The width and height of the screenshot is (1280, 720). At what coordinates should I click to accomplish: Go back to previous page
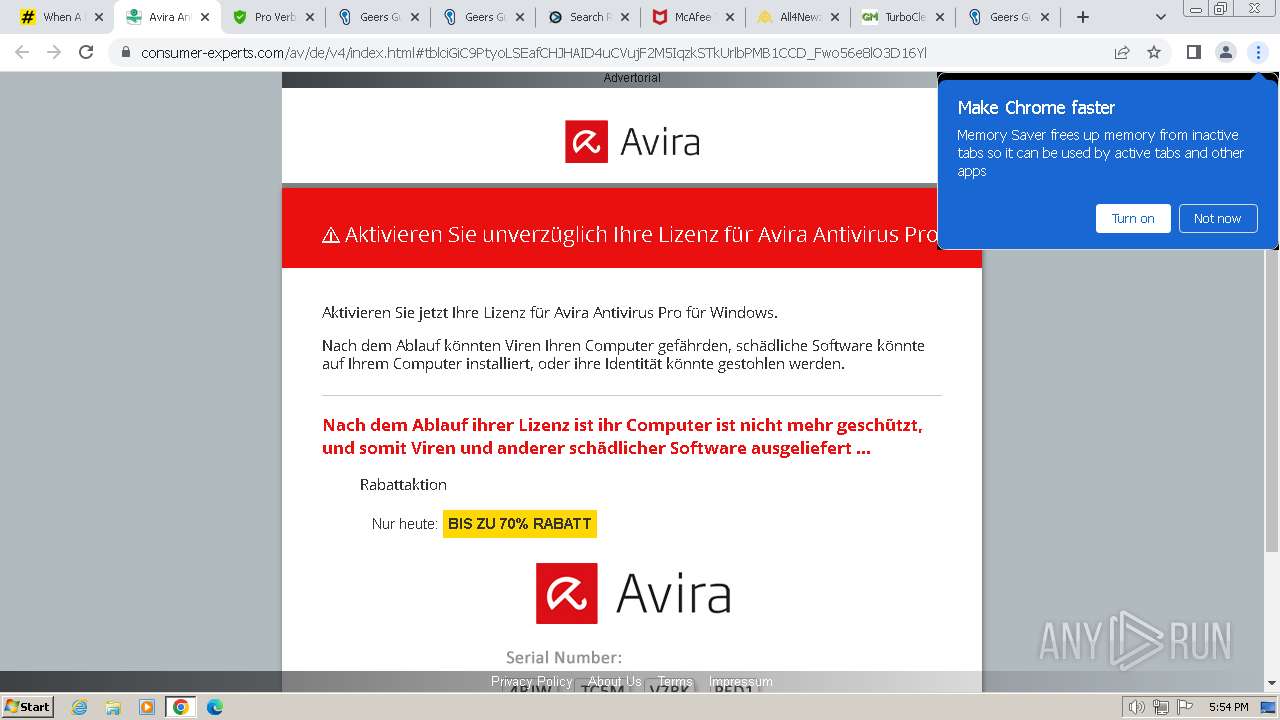click(22, 52)
